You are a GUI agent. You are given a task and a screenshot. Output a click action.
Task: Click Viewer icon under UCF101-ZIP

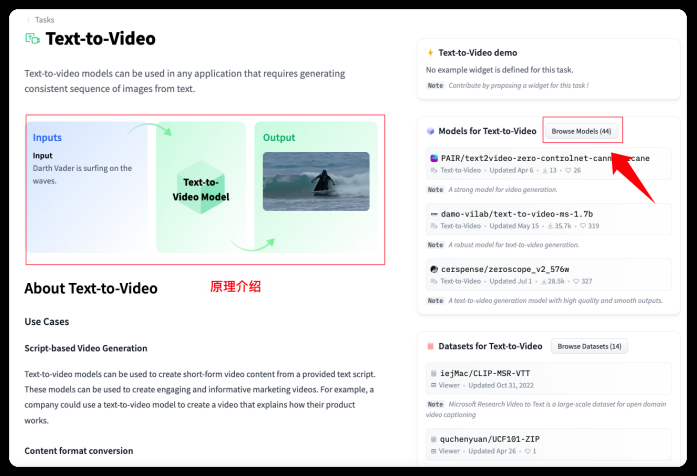(433, 451)
